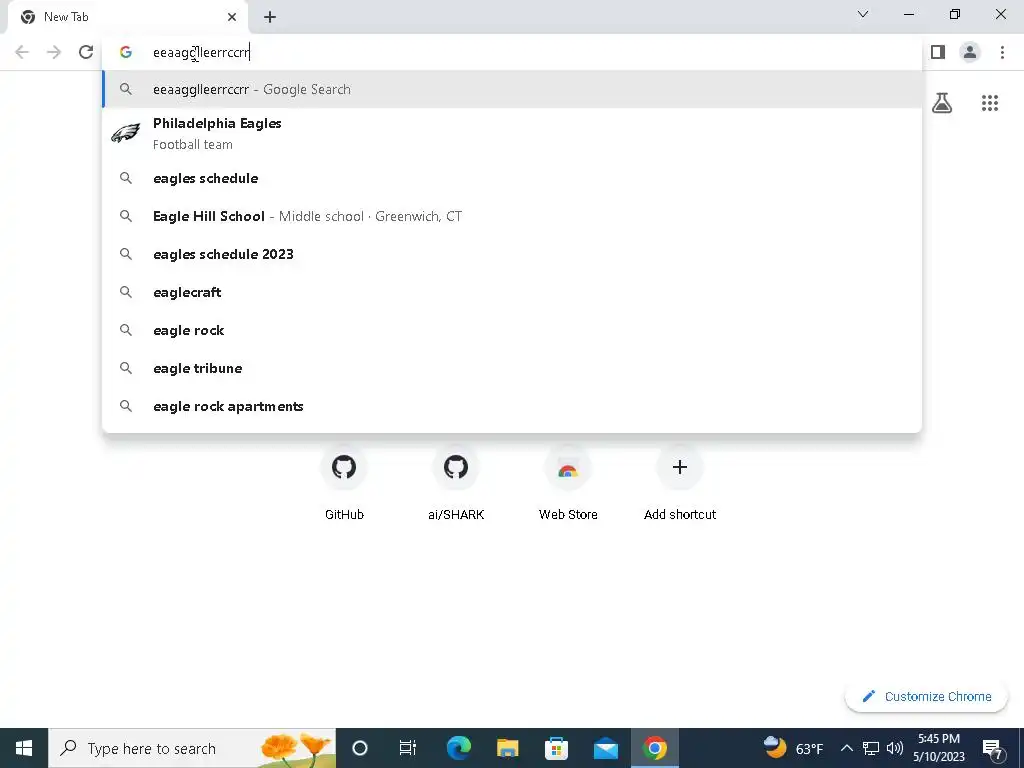Open a new tab with plus button
The height and width of the screenshot is (768, 1024).
click(x=270, y=17)
